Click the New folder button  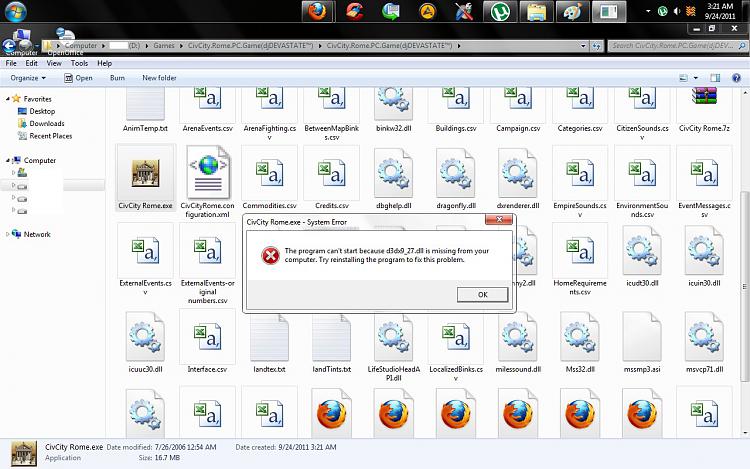pos(159,78)
